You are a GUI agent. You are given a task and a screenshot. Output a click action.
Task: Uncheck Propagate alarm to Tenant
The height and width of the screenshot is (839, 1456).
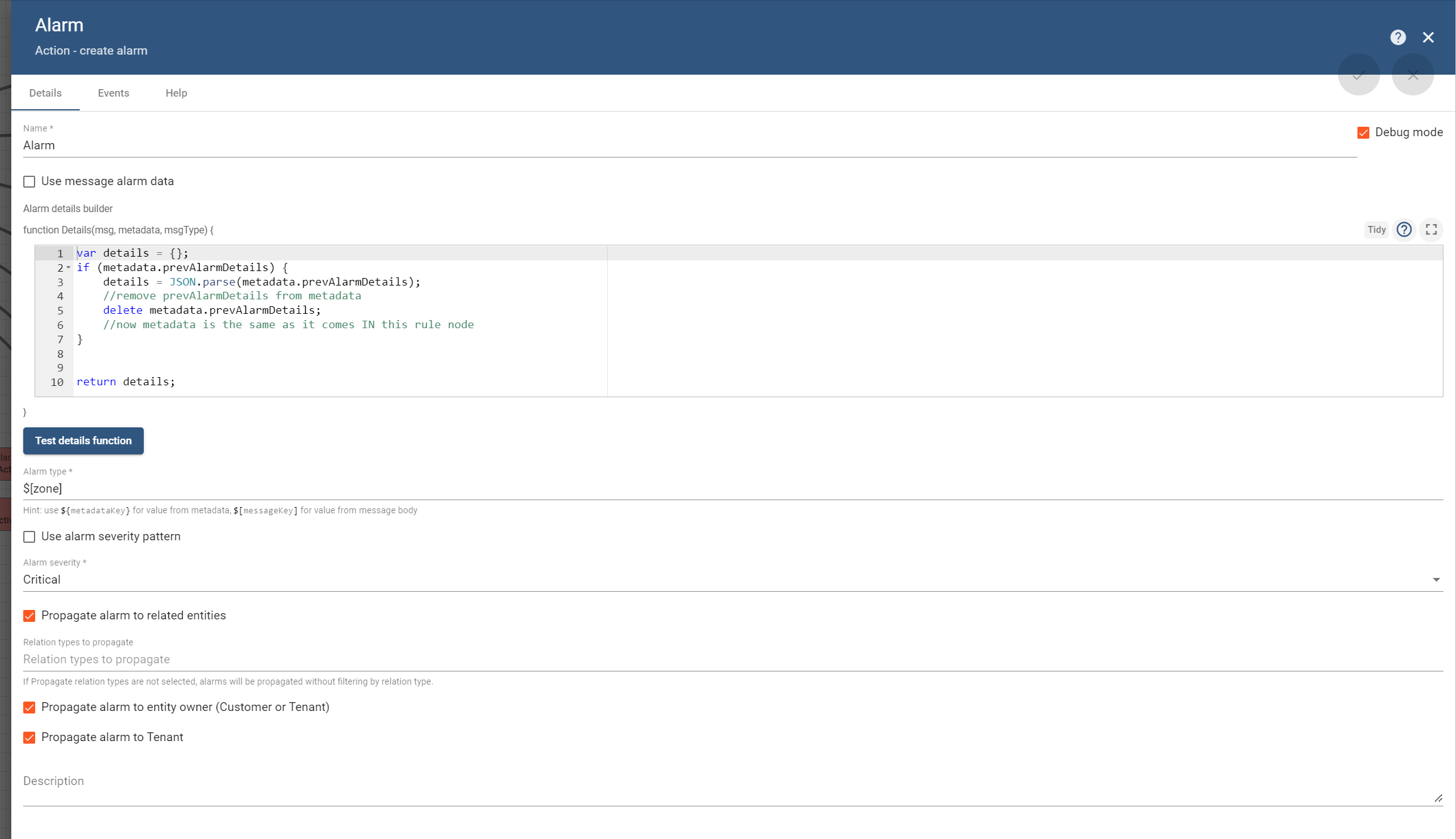tap(29, 737)
